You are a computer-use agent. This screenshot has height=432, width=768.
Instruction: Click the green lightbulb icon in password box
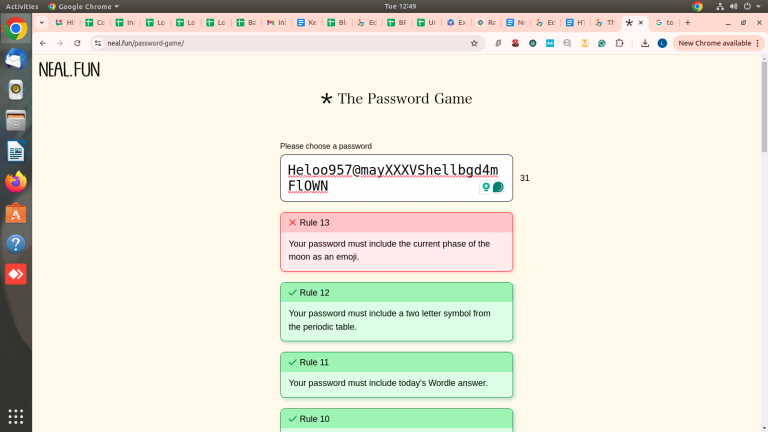pos(487,187)
